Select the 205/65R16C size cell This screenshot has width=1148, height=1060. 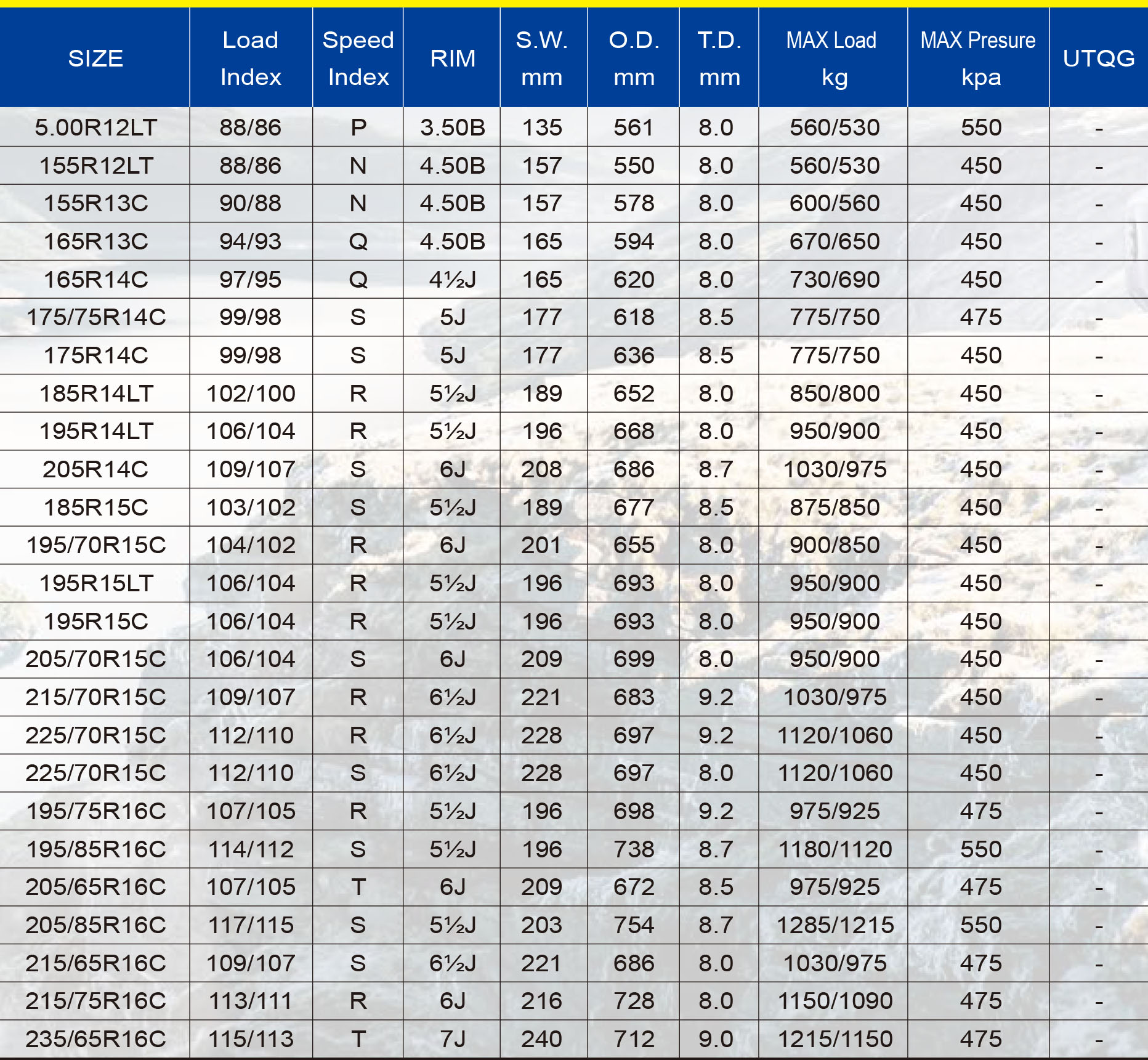pyautogui.click(x=96, y=887)
